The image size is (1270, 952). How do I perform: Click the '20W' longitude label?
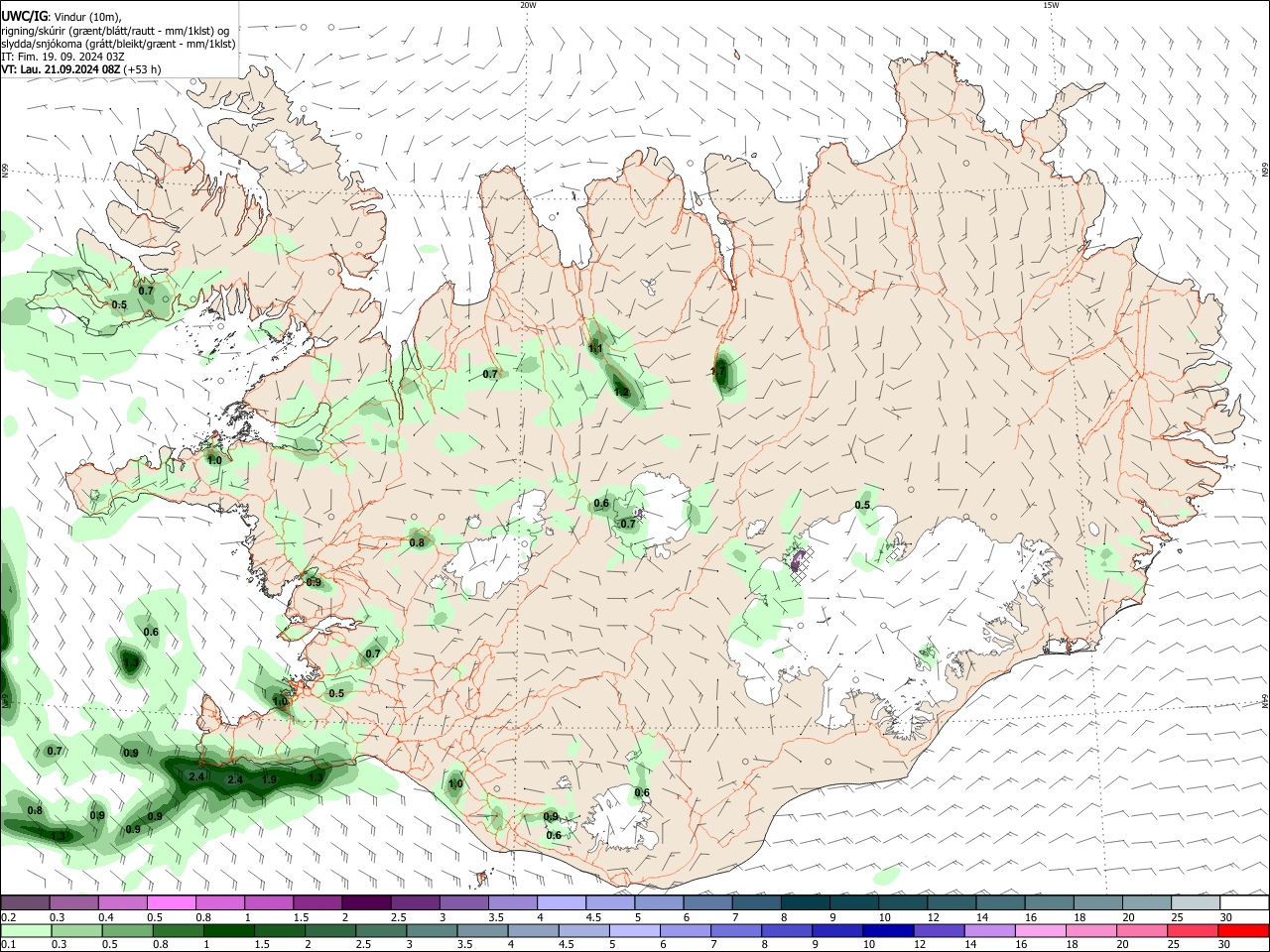click(x=528, y=5)
